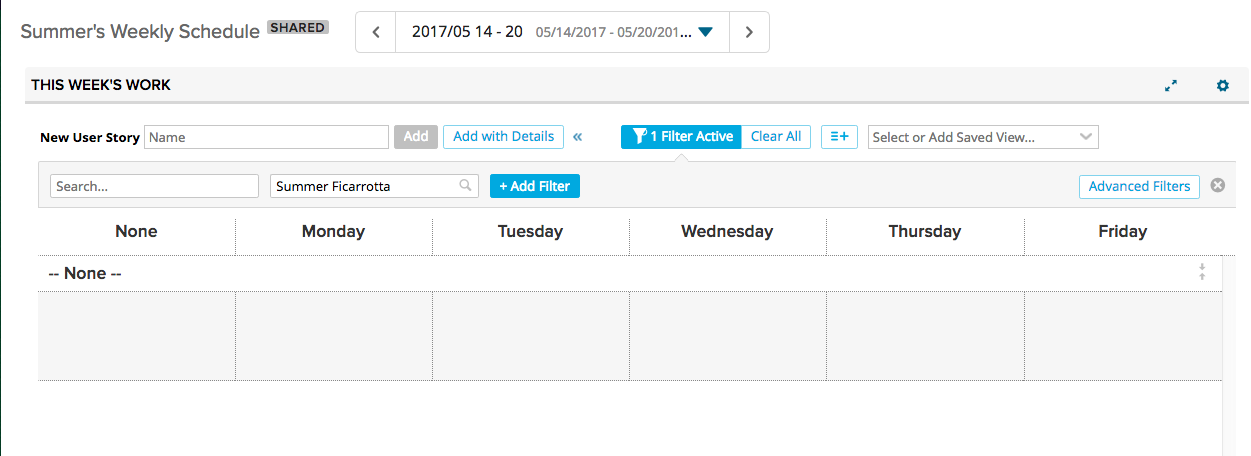Click the Search field in the filter bar
The width and height of the screenshot is (1251, 456).
coord(155,186)
